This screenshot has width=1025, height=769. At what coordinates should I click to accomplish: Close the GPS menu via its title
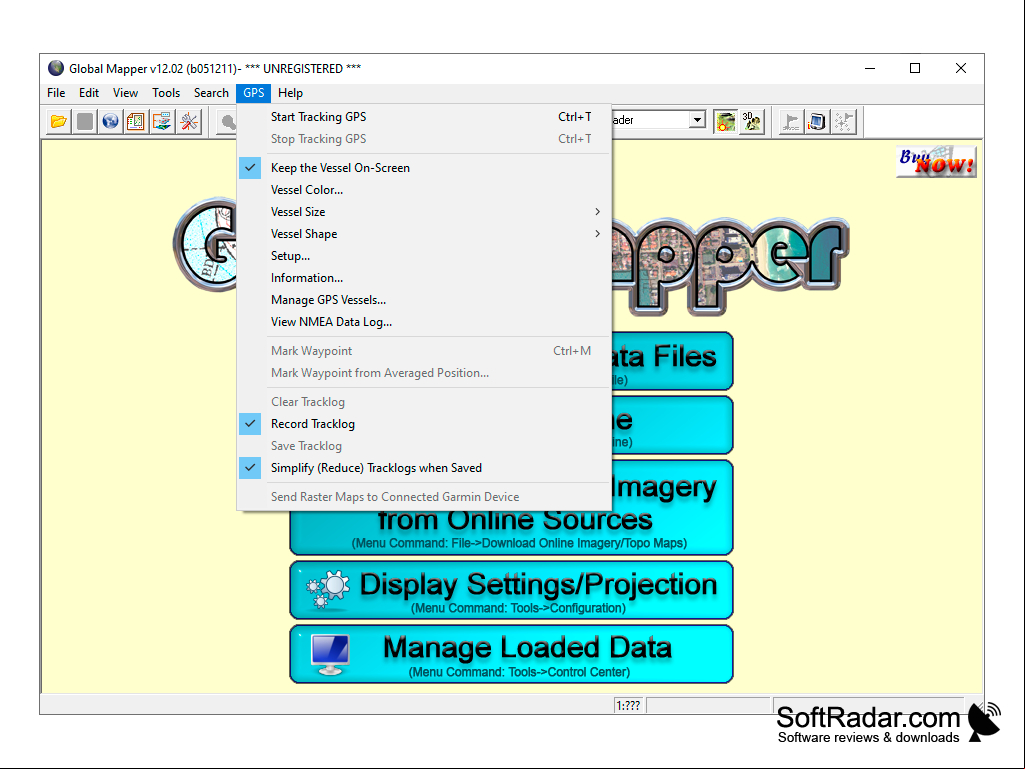tap(254, 93)
